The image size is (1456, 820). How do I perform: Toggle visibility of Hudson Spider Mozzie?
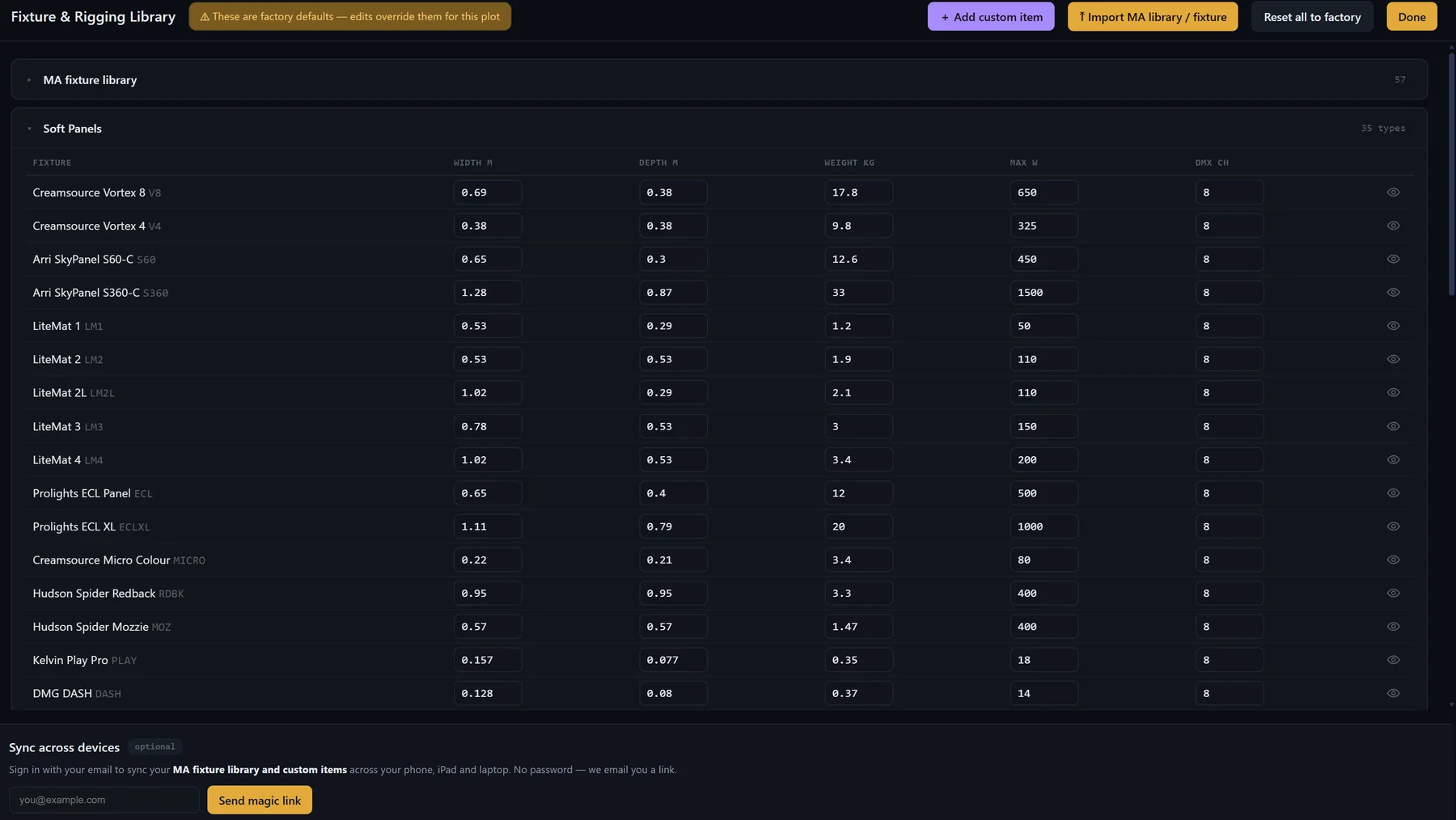click(x=1393, y=627)
